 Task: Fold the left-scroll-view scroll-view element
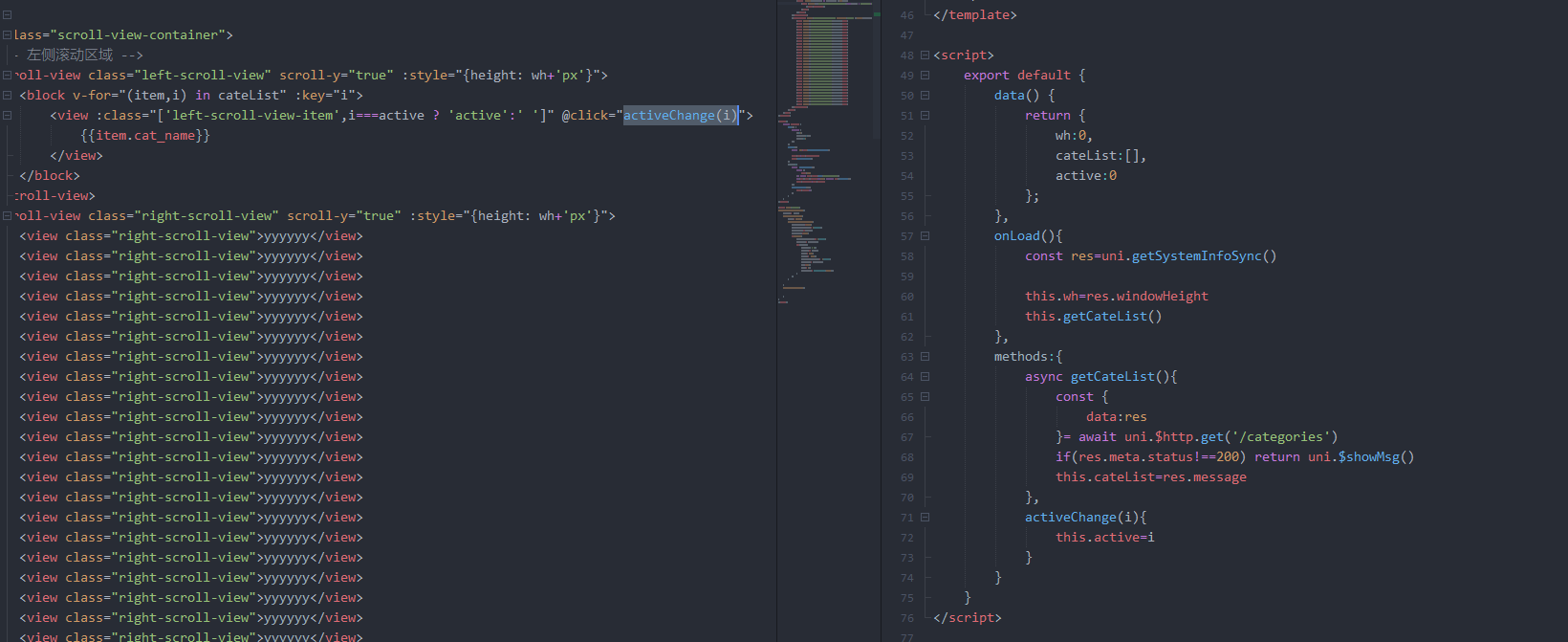[7, 76]
